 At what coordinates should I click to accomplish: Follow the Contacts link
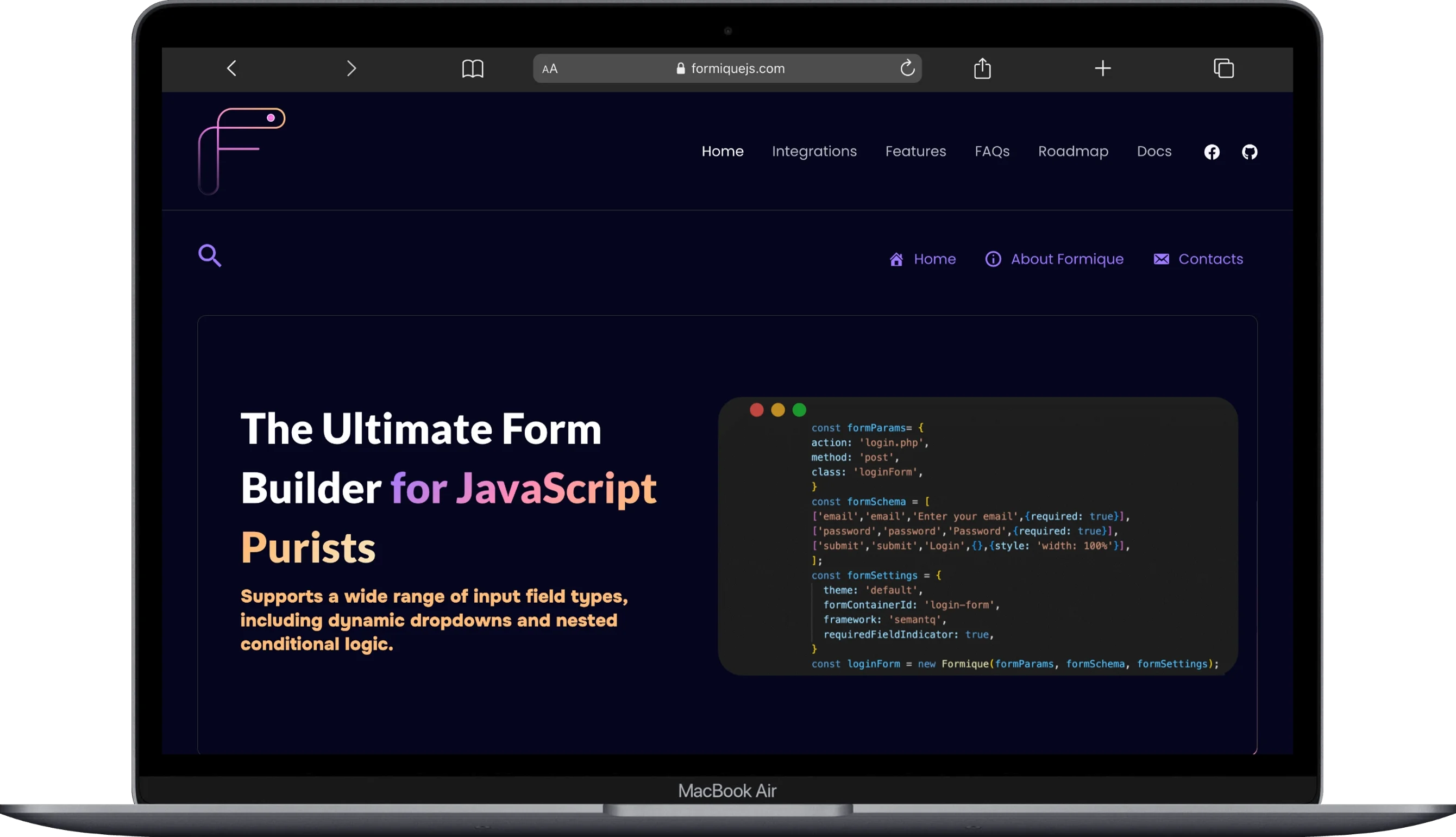[1210, 259]
